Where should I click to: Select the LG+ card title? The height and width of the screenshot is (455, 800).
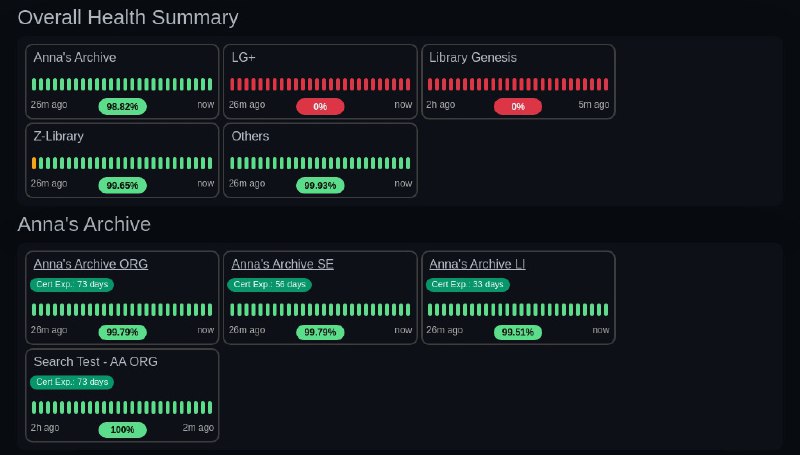(x=243, y=58)
